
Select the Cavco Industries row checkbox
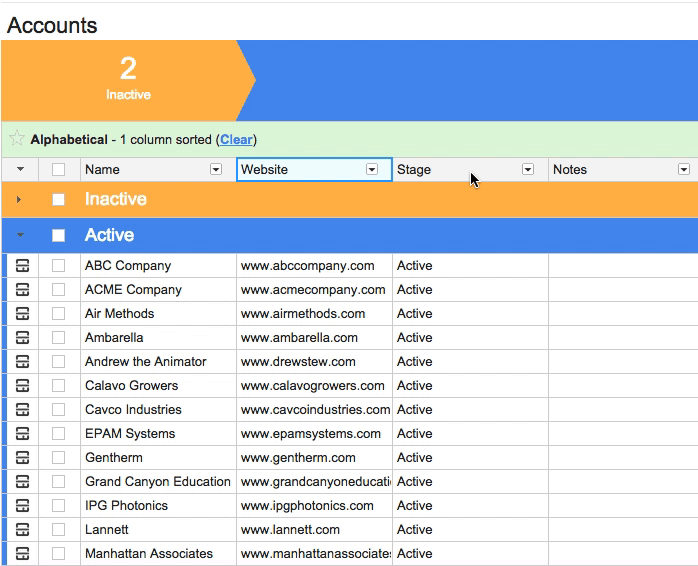(x=58, y=410)
